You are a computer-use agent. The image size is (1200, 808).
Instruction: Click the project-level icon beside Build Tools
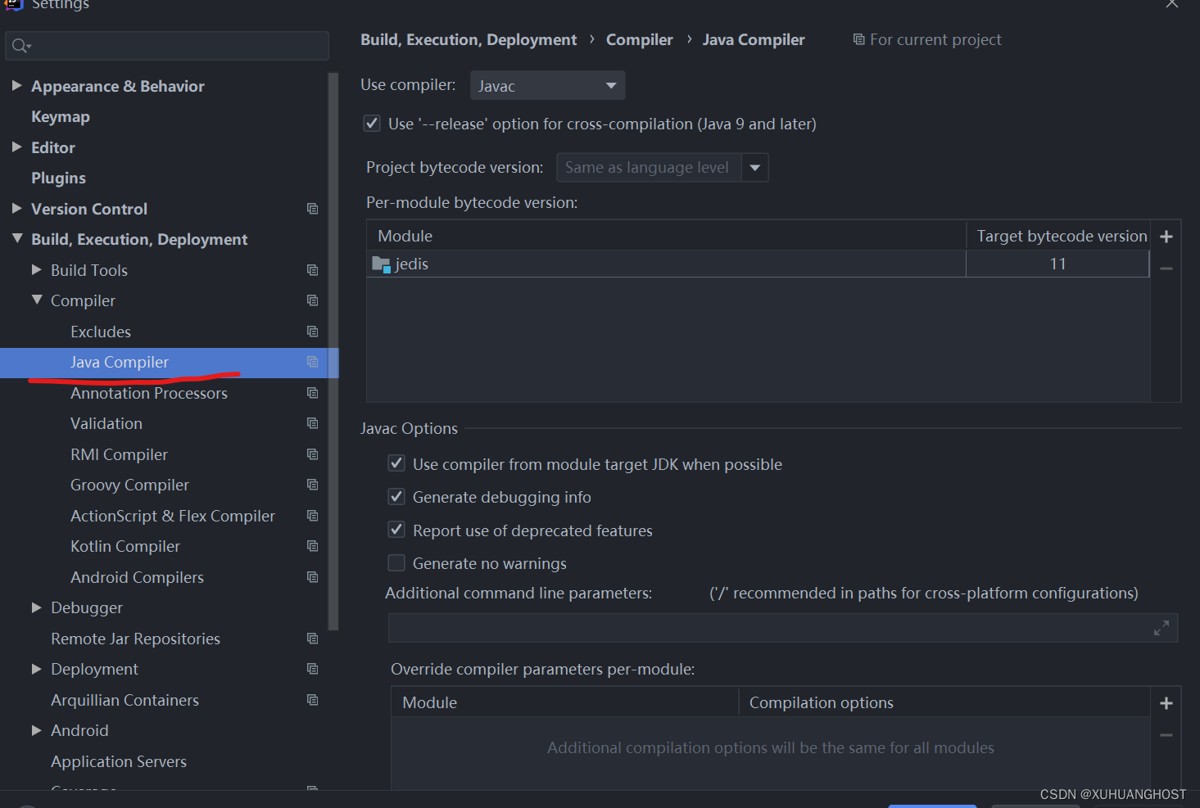tap(312, 270)
